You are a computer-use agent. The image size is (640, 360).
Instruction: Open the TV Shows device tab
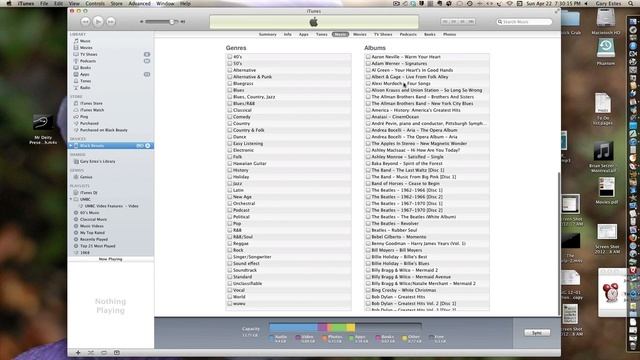pos(383,34)
